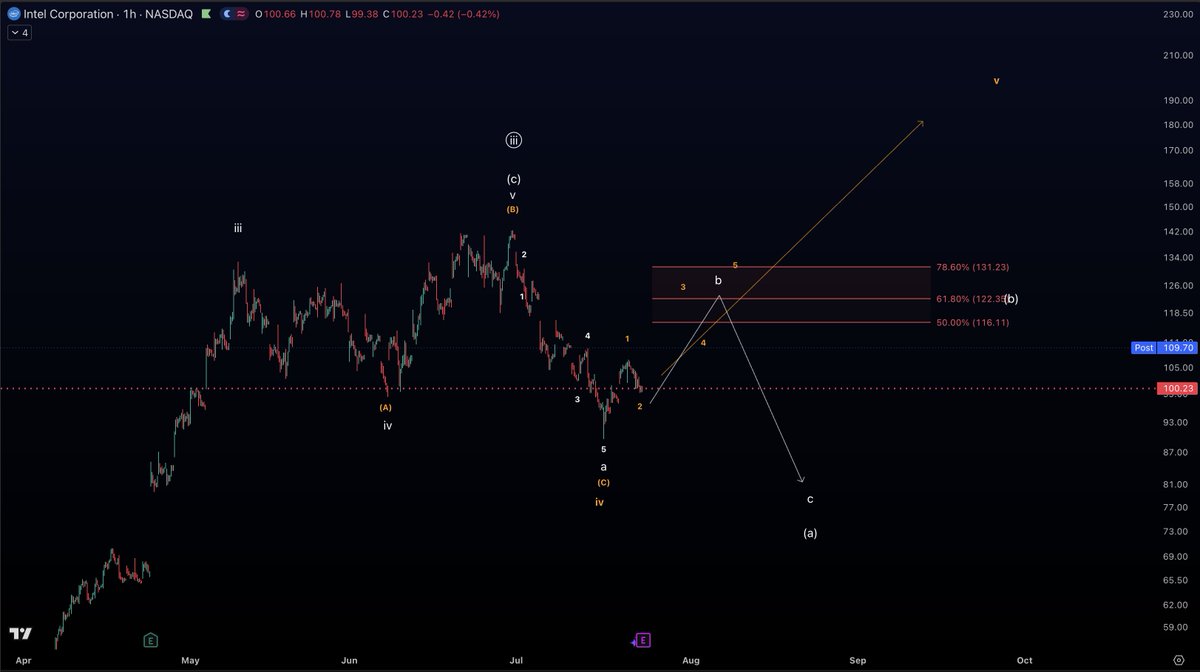Viewport: 1200px width, 672px height.
Task: Select the white b label inside the Fibonacci zone
Action: click(x=718, y=281)
